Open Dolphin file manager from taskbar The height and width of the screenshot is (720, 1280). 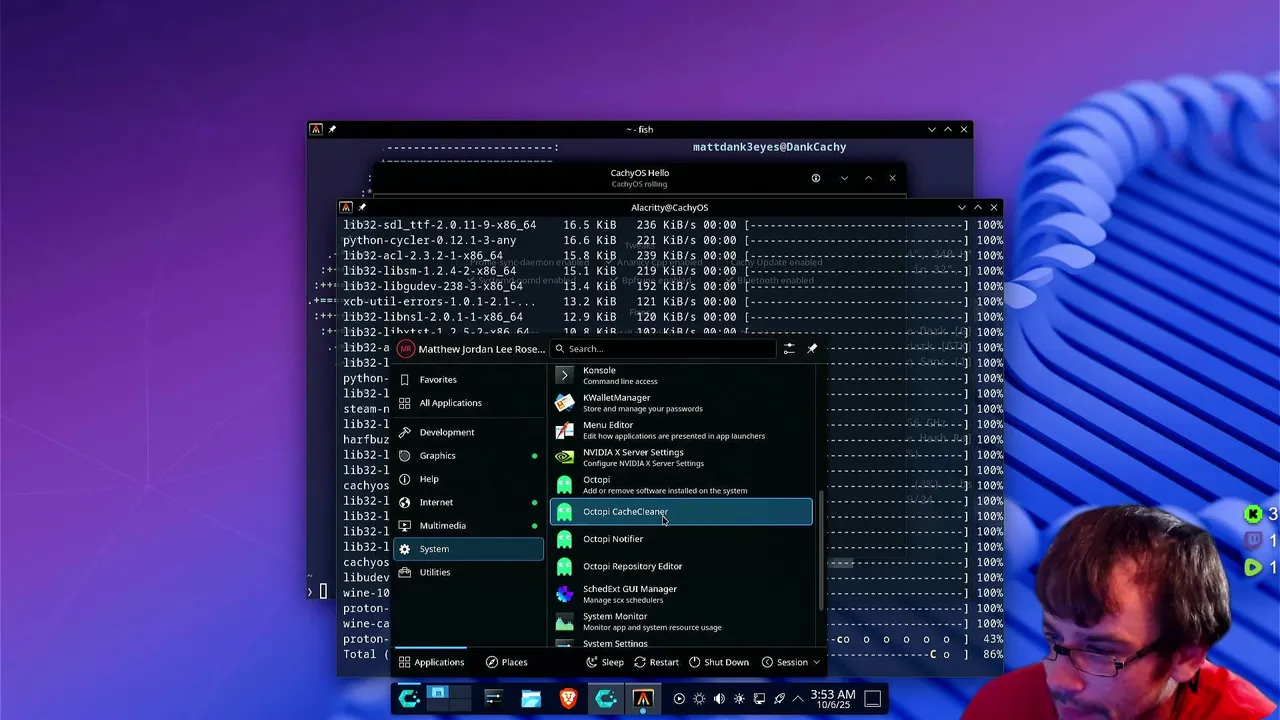click(x=531, y=699)
